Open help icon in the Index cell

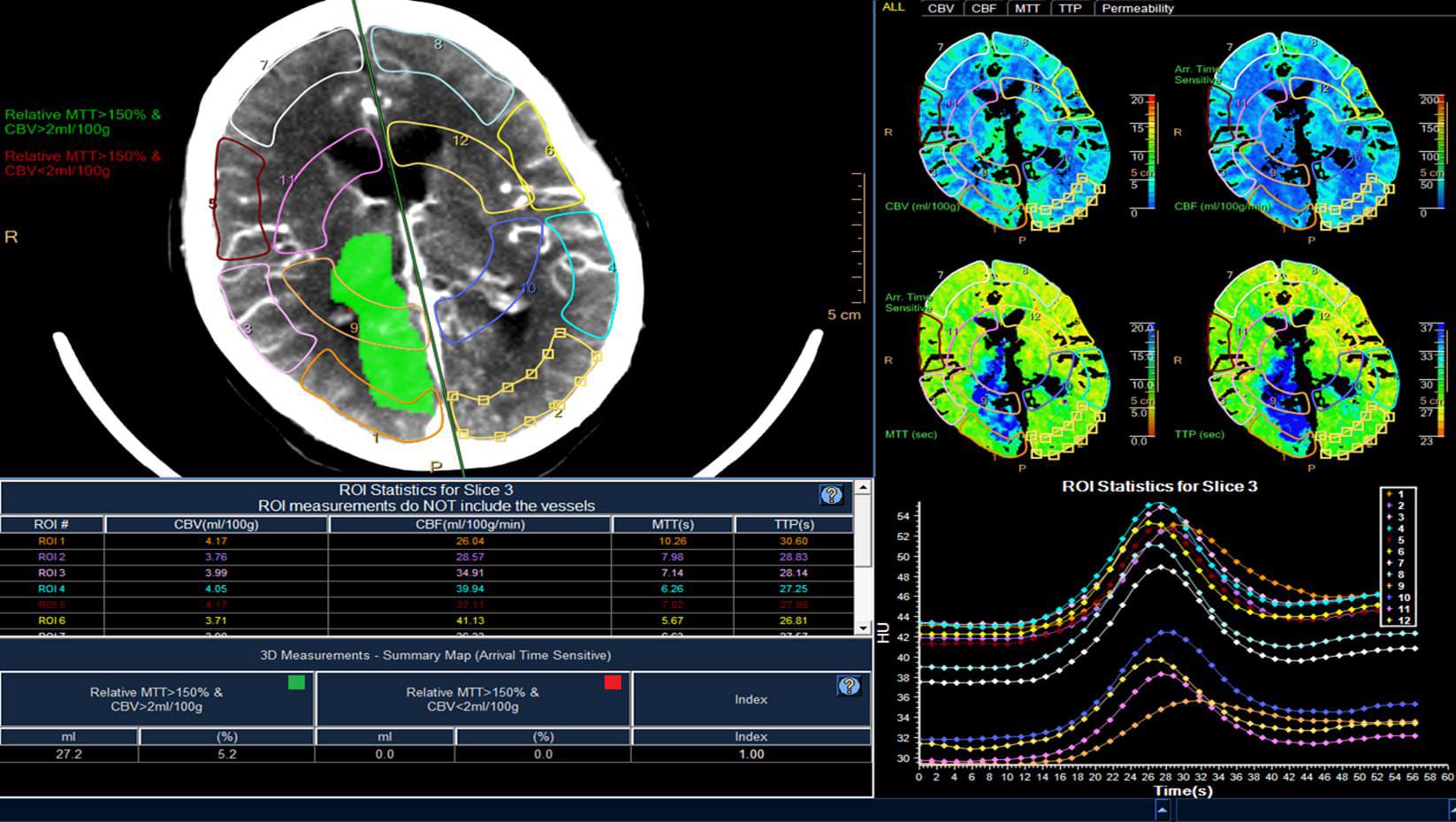coord(849,686)
